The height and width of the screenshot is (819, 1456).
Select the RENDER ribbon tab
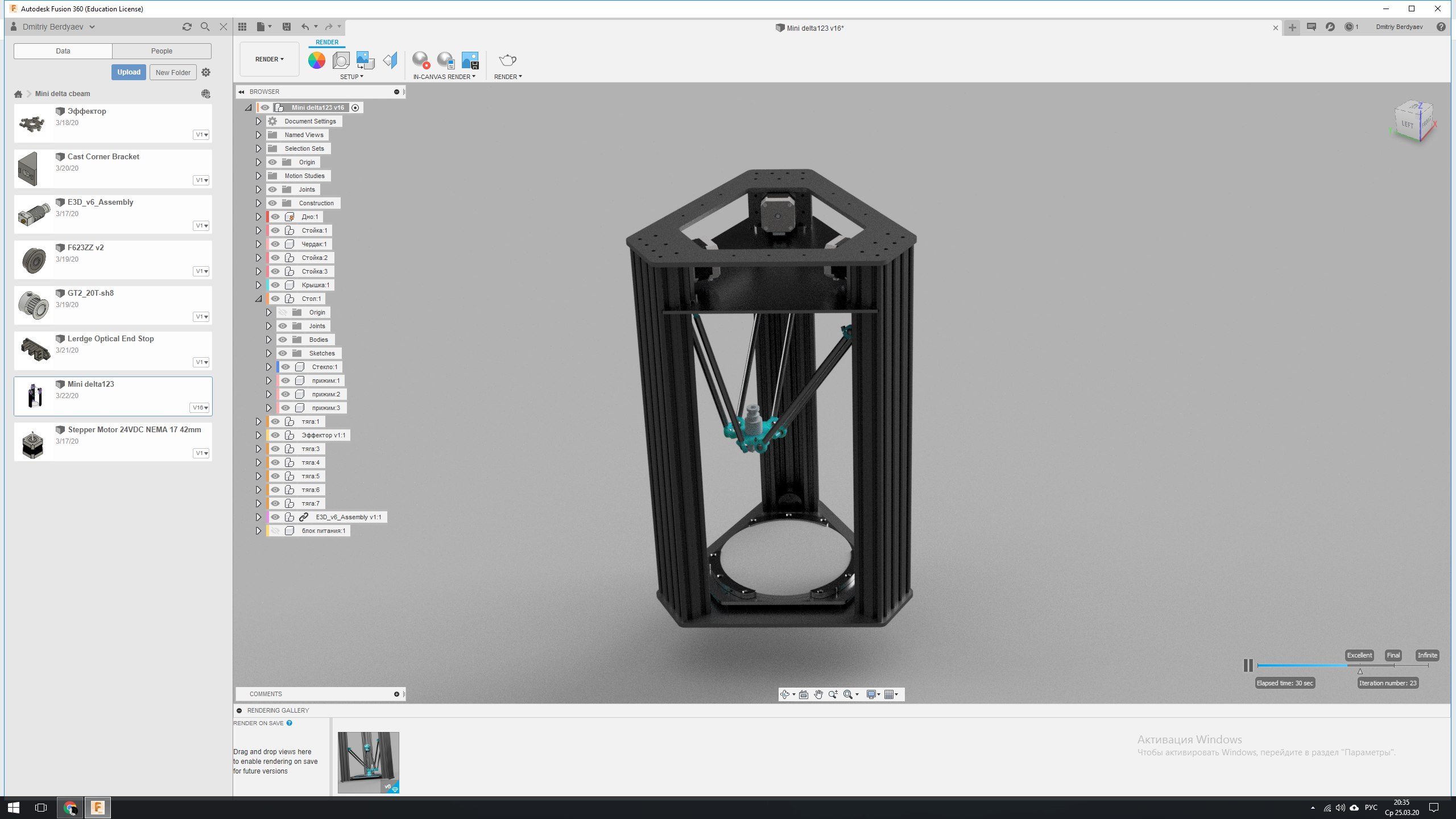click(x=327, y=42)
